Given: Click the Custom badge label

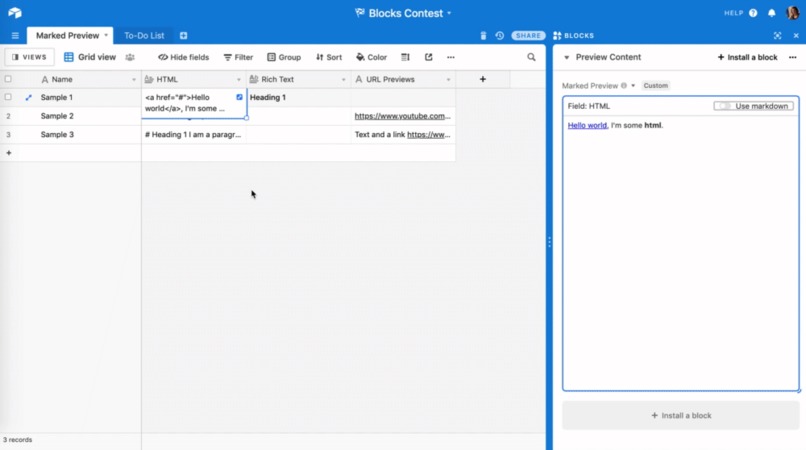Looking at the screenshot, I should tap(655, 86).
